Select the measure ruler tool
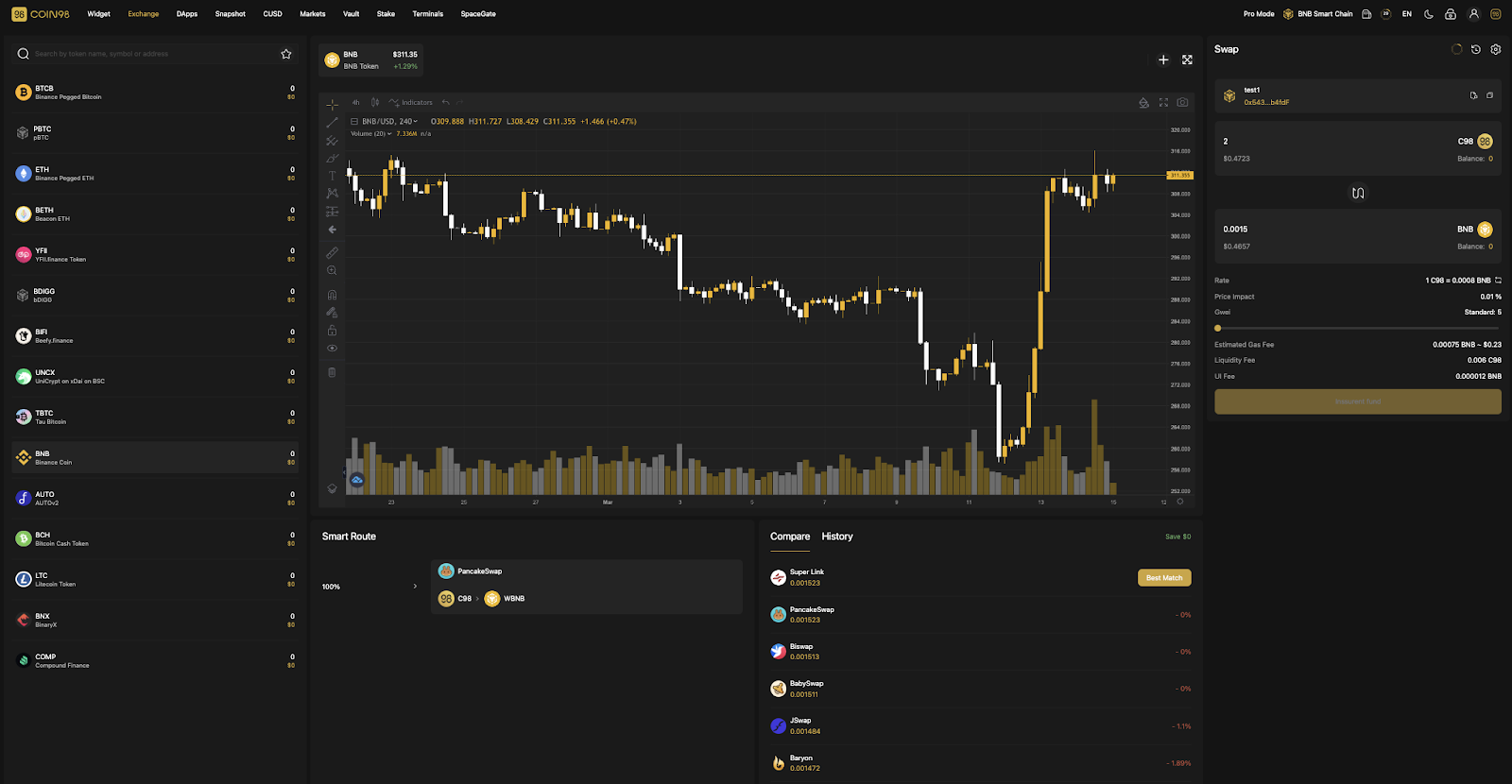 pyautogui.click(x=332, y=252)
